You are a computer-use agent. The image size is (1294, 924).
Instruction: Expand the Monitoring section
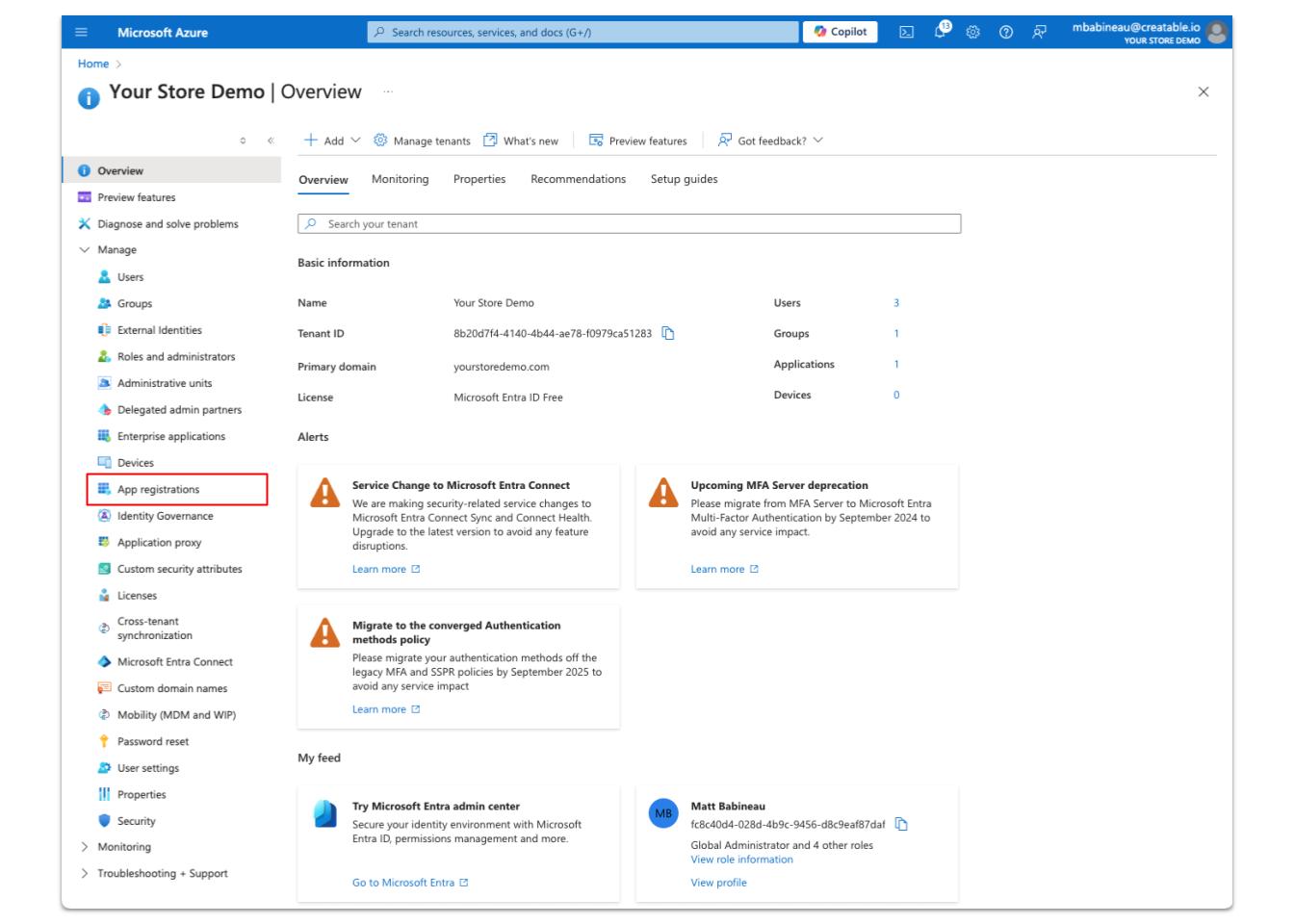85,847
